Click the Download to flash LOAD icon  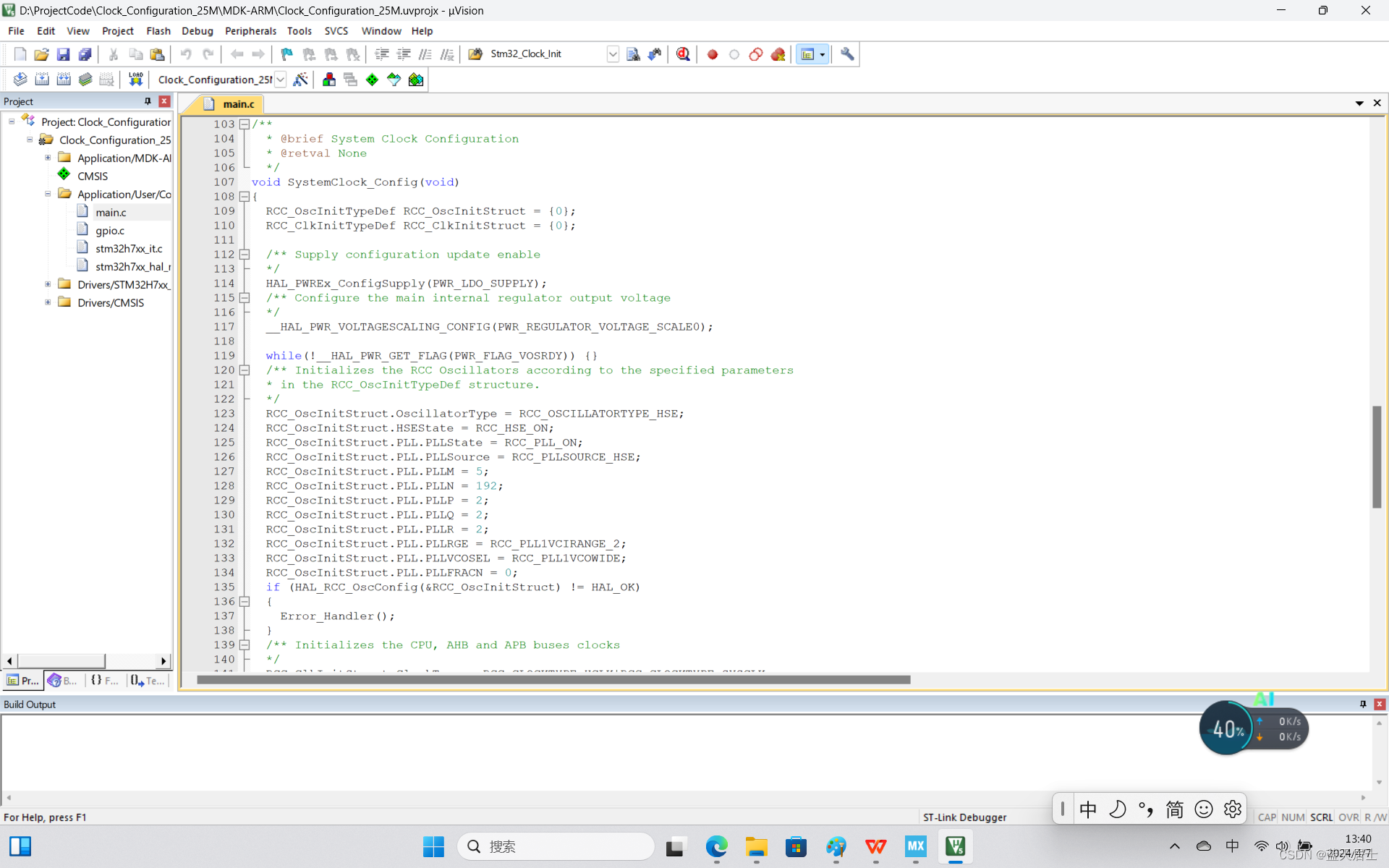click(x=135, y=80)
